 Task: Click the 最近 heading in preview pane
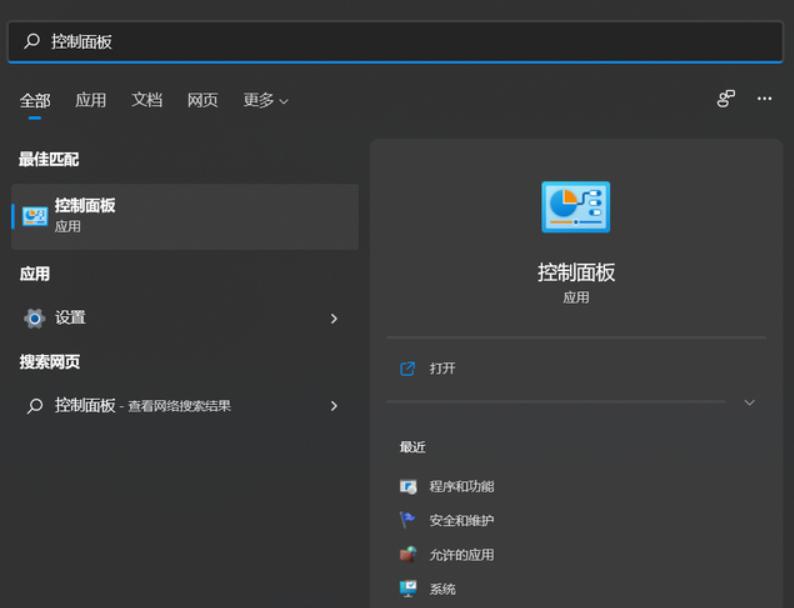[x=413, y=447]
